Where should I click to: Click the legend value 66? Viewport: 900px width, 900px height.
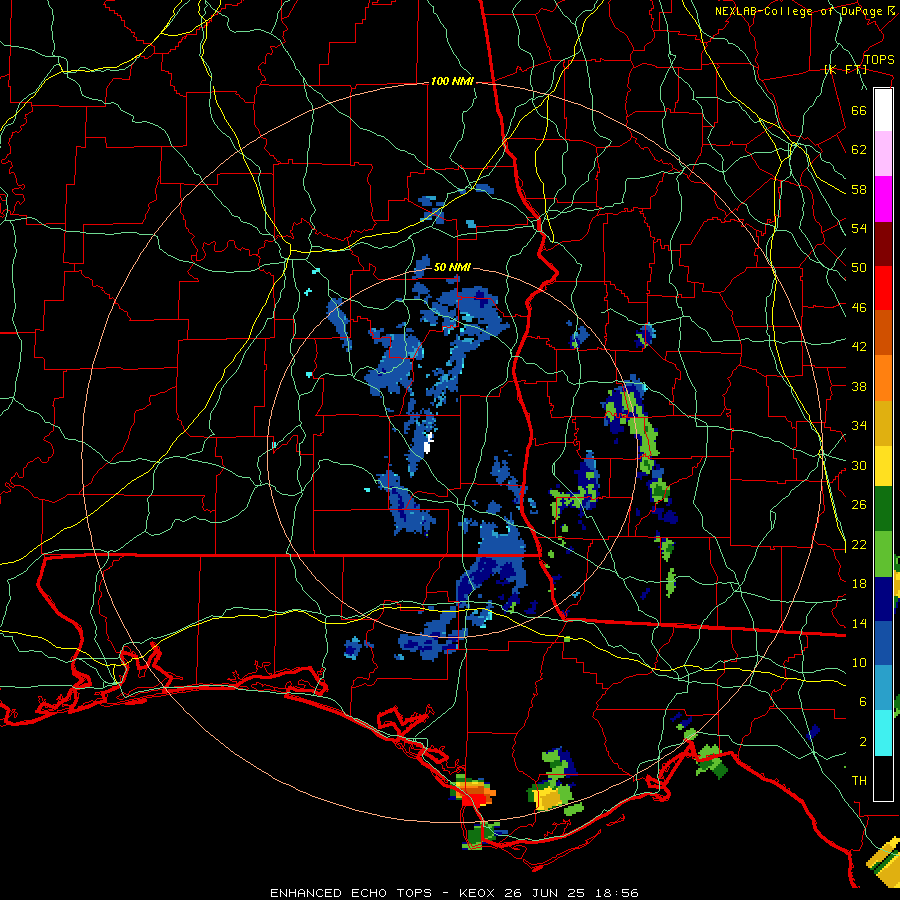click(859, 110)
